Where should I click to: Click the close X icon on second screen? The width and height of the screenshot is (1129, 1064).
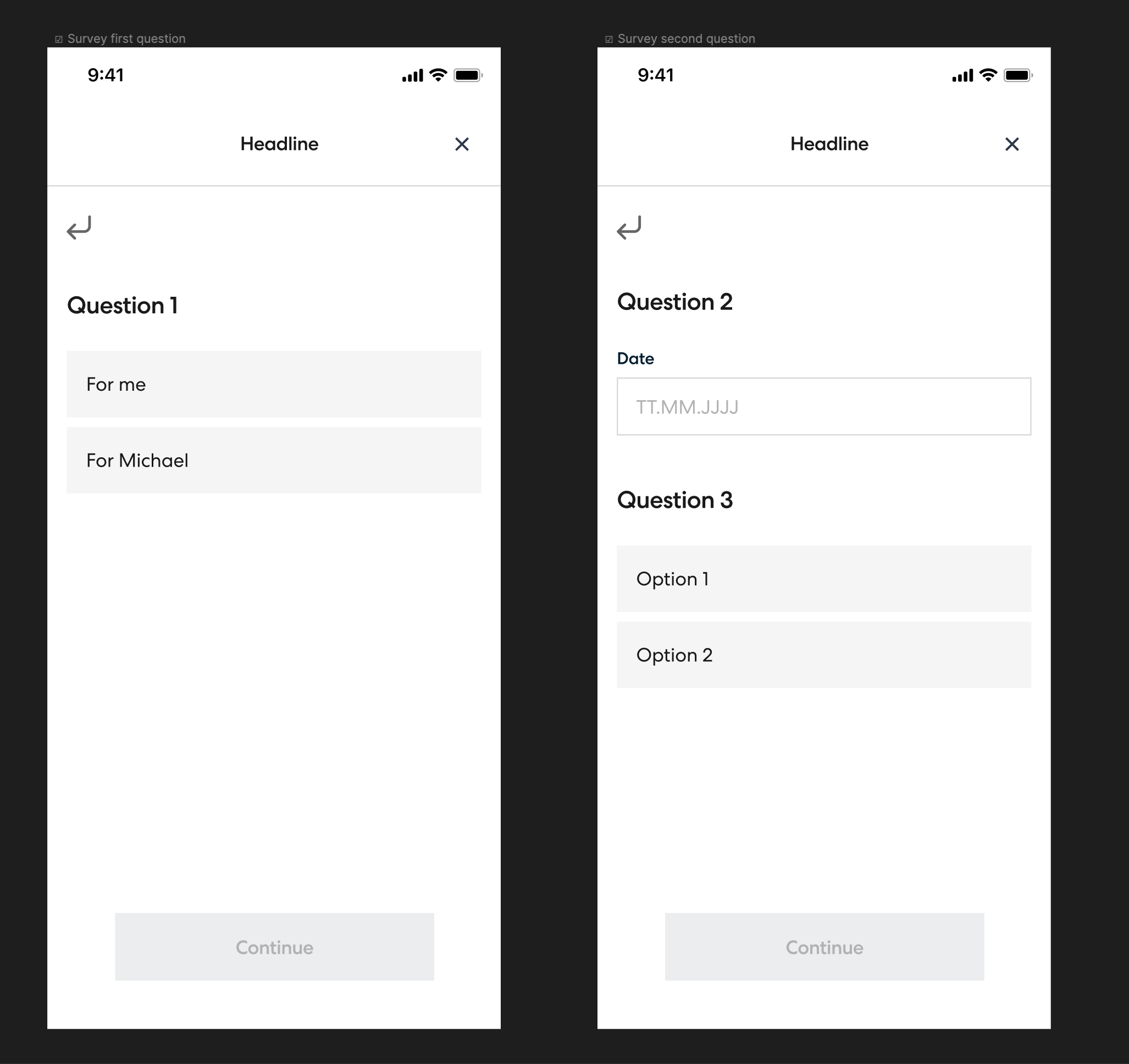(1012, 143)
